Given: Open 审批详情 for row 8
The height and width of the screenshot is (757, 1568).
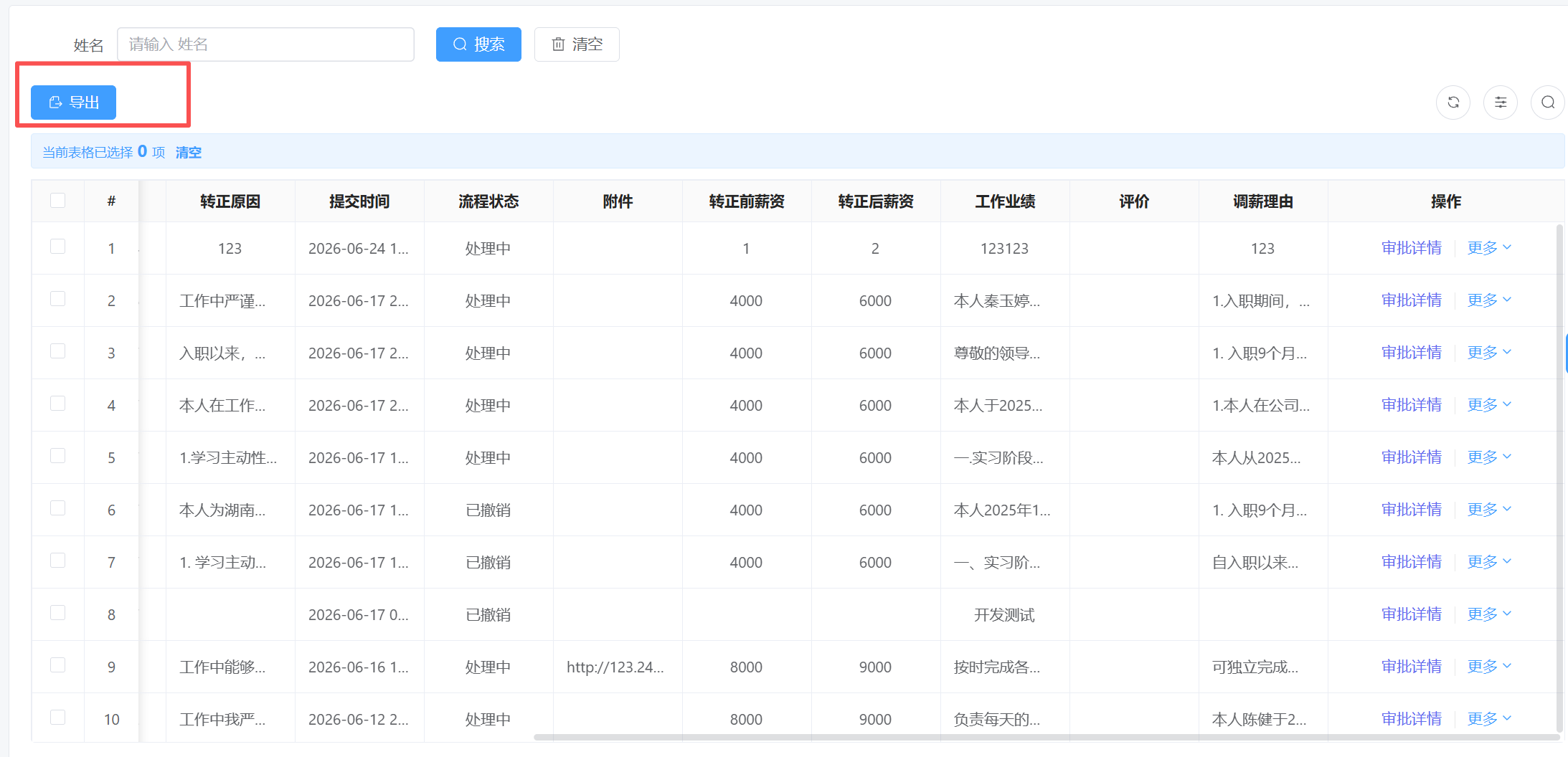Looking at the screenshot, I should 1412,614.
